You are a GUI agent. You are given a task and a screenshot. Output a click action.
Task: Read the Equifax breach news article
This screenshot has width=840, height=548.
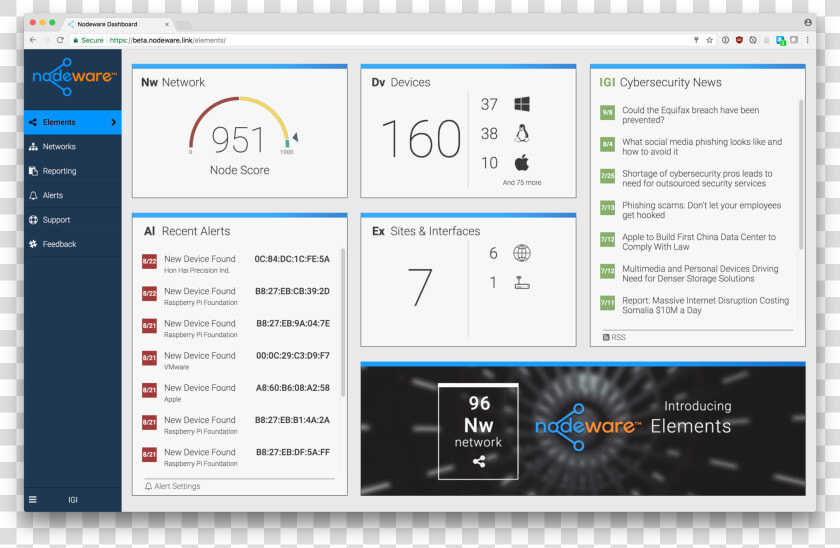(x=691, y=115)
